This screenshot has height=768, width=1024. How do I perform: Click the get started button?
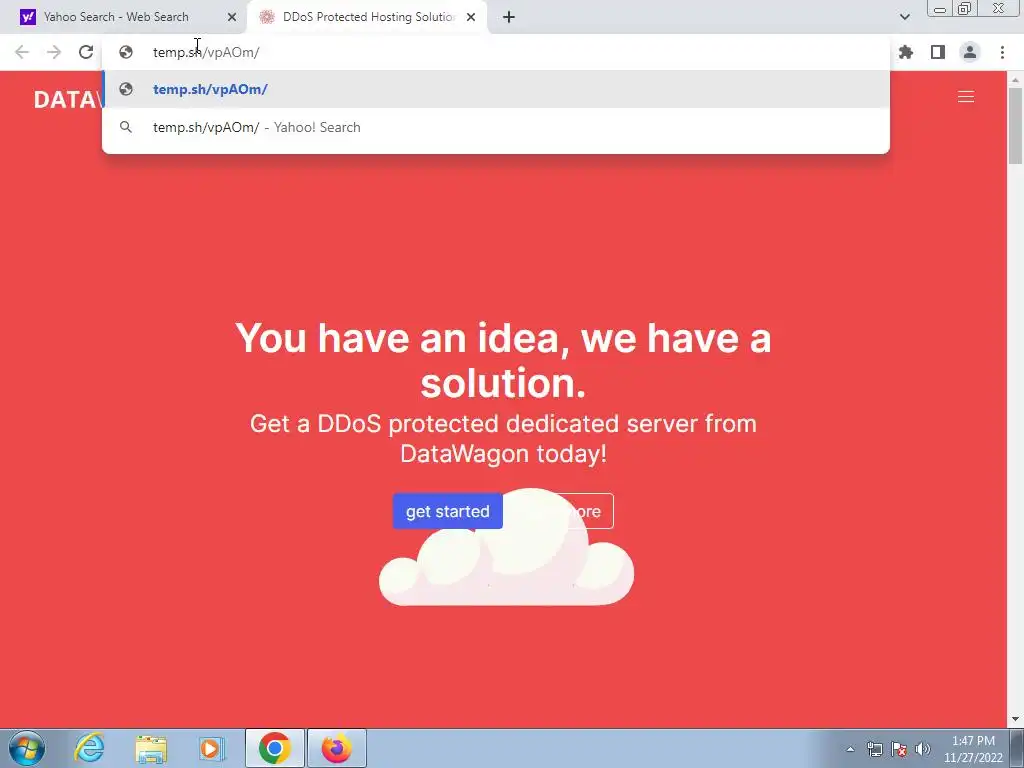coord(447,511)
